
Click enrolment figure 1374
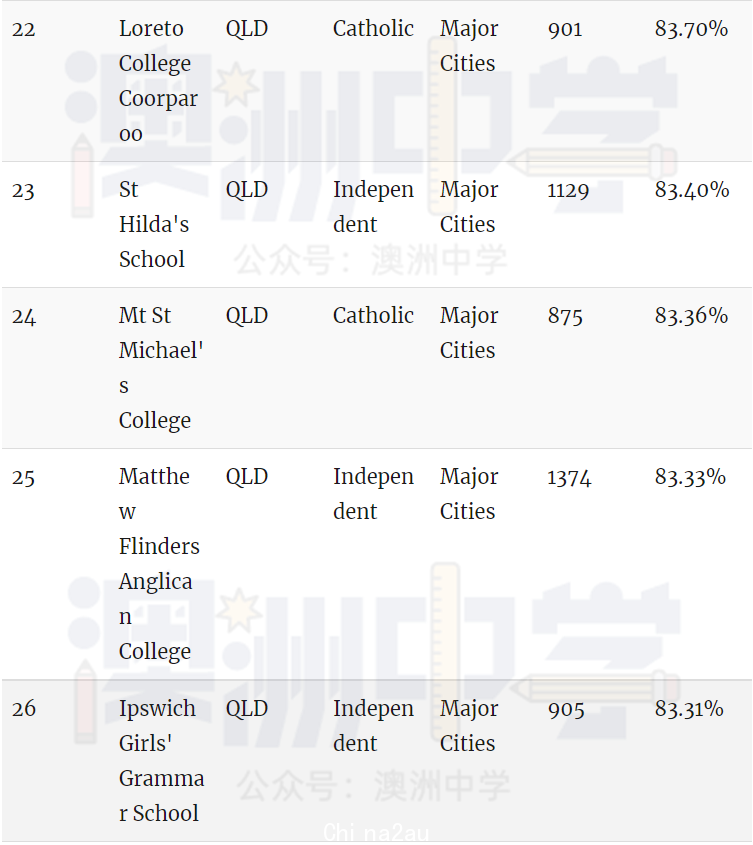(569, 477)
